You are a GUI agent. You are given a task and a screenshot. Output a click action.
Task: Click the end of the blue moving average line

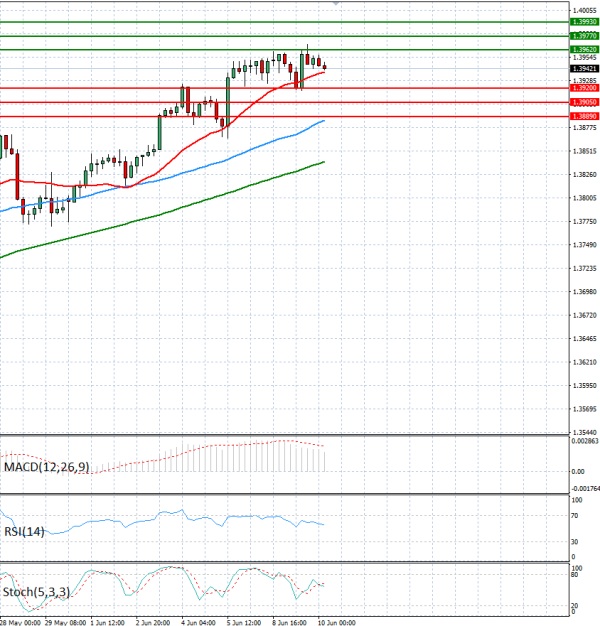point(324,121)
